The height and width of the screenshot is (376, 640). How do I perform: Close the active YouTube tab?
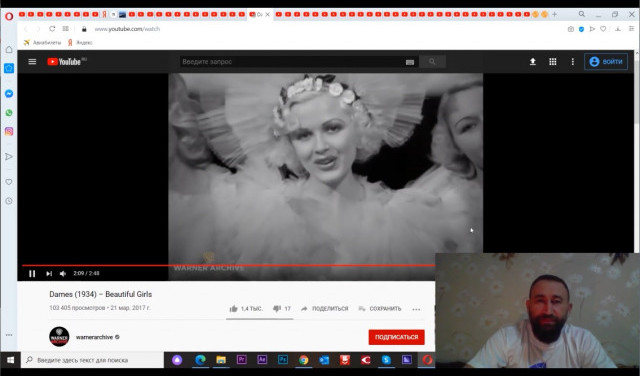267,14
